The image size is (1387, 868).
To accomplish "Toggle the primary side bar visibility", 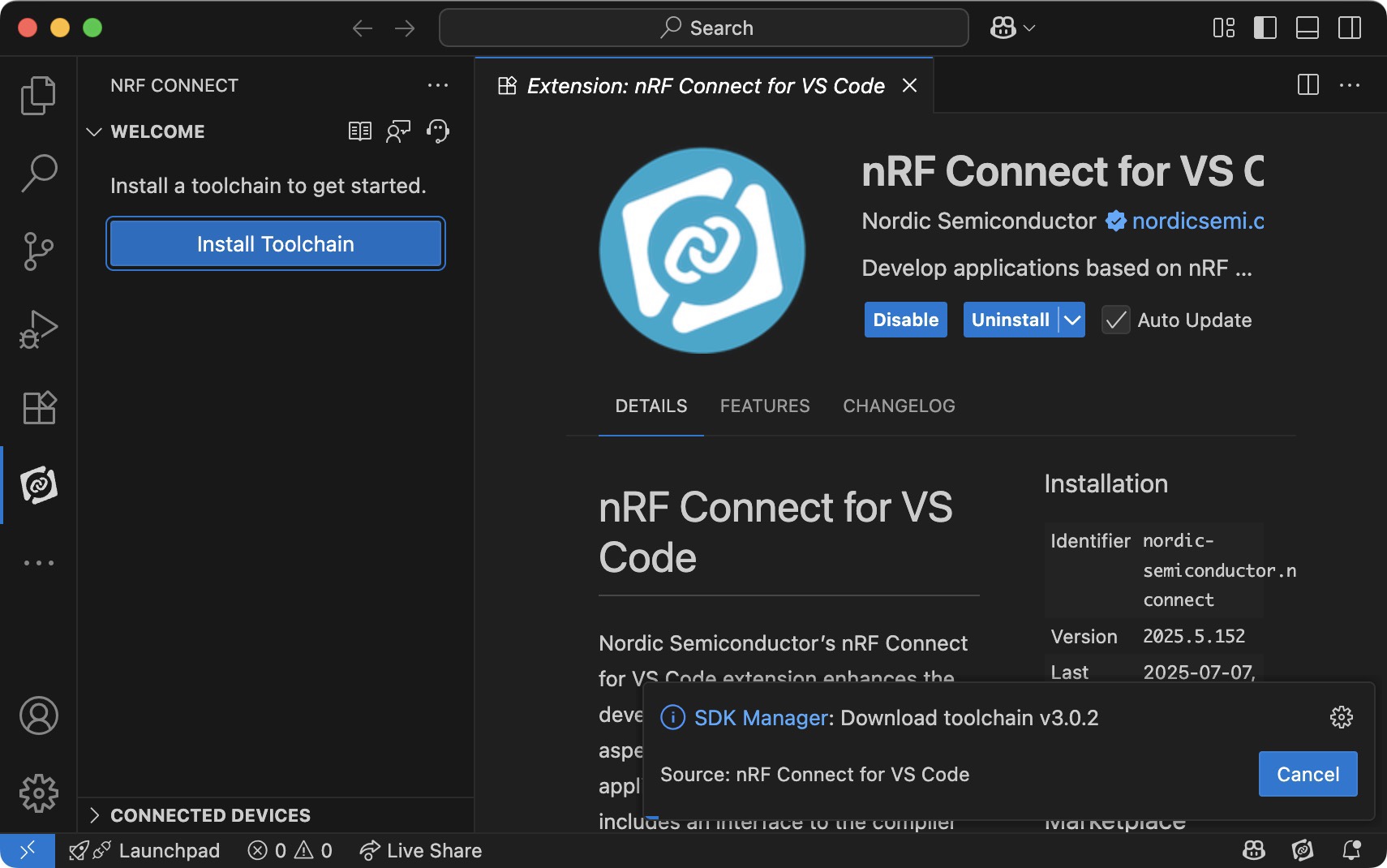I will 1265,28.
